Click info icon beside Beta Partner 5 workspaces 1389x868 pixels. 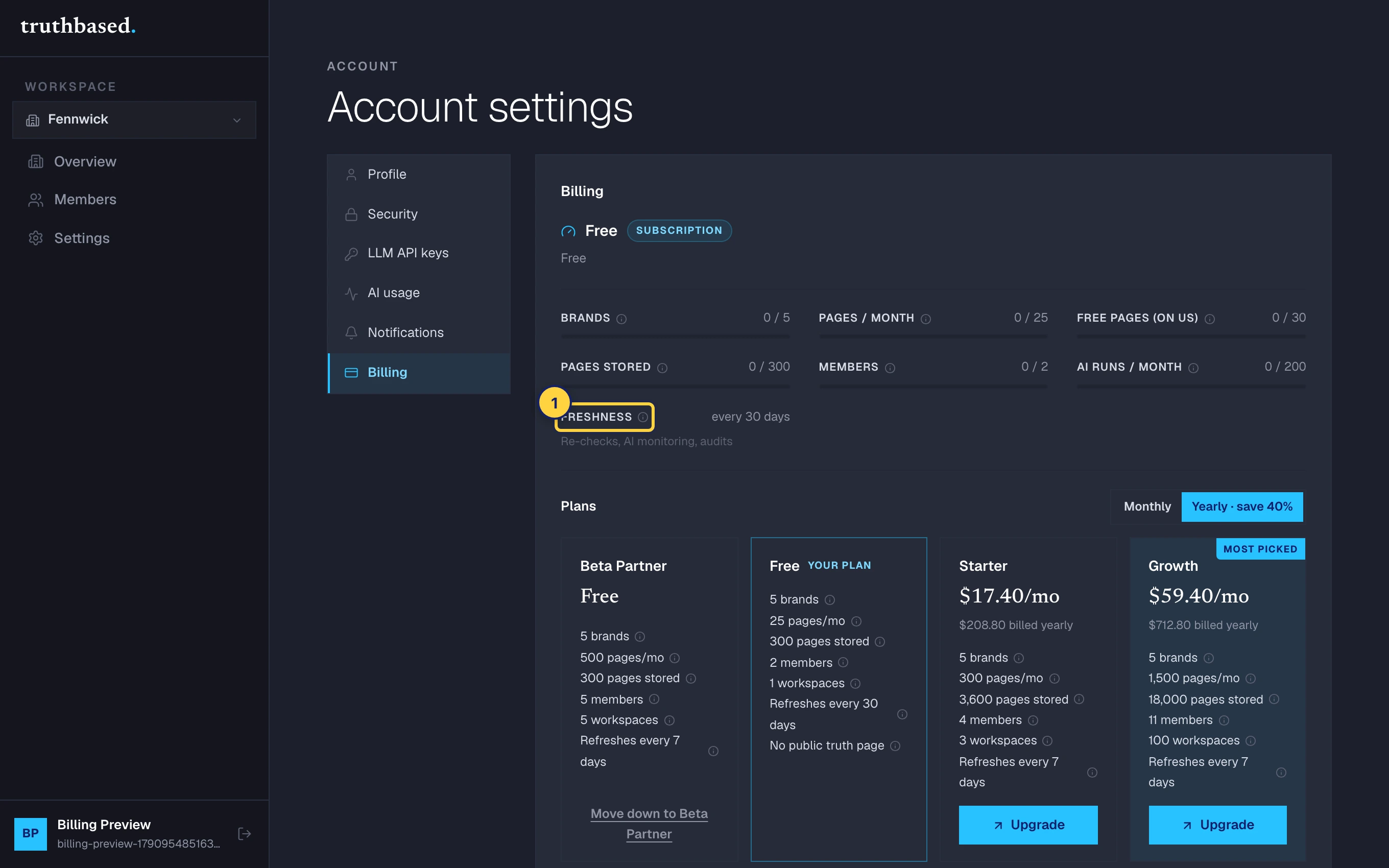pos(668,720)
